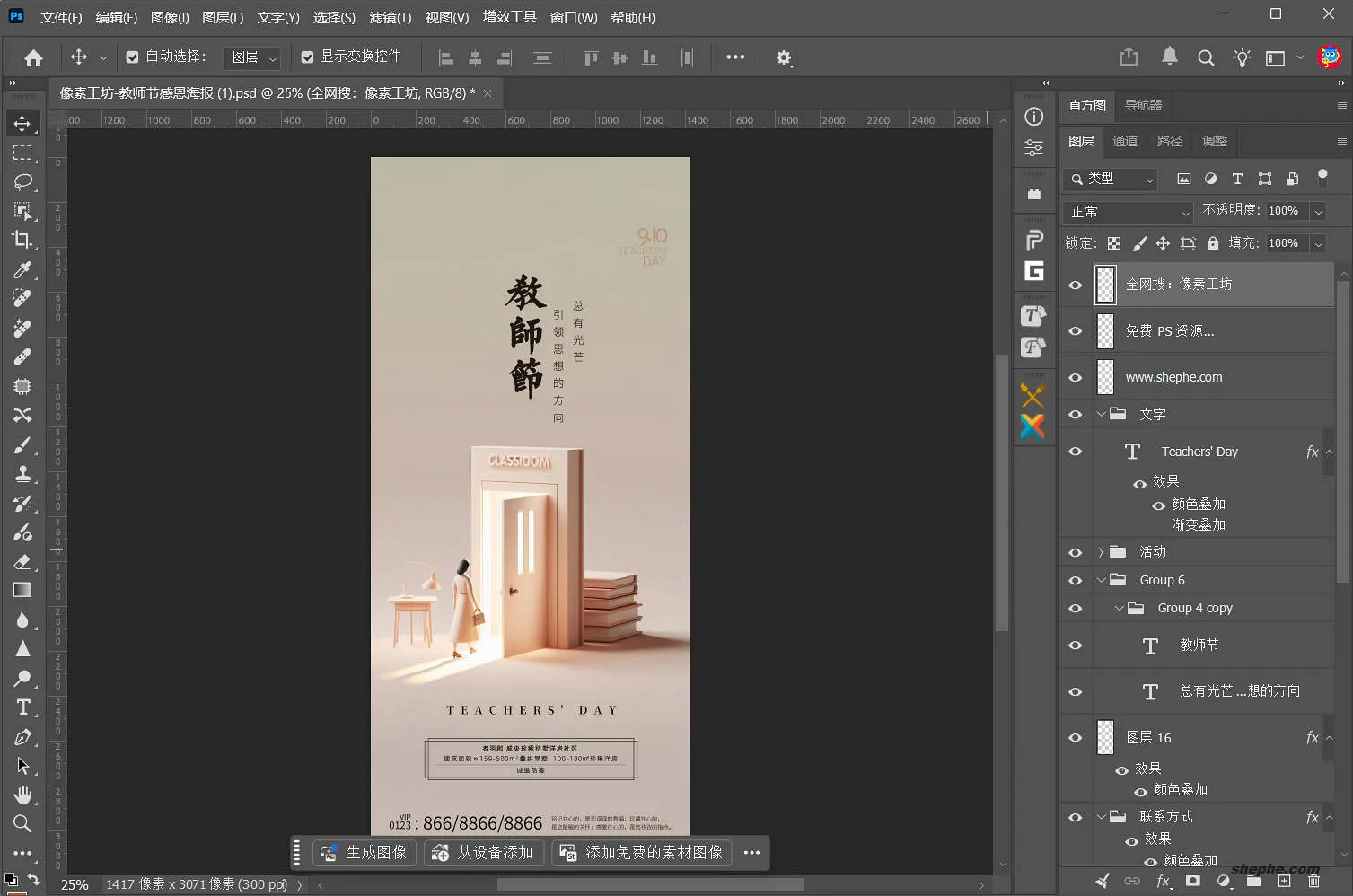Select the Path Selection tool
The height and width of the screenshot is (896, 1353).
pos(22,766)
